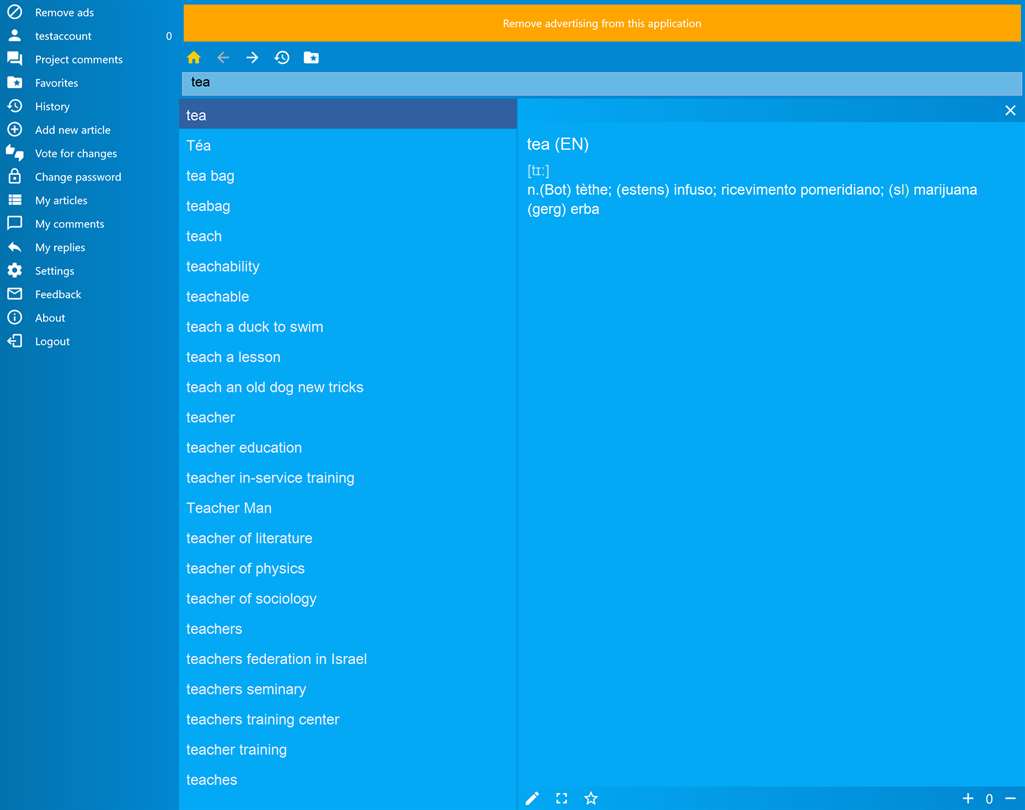Click the testaccount user icon
The height and width of the screenshot is (810, 1025).
tap(14, 35)
